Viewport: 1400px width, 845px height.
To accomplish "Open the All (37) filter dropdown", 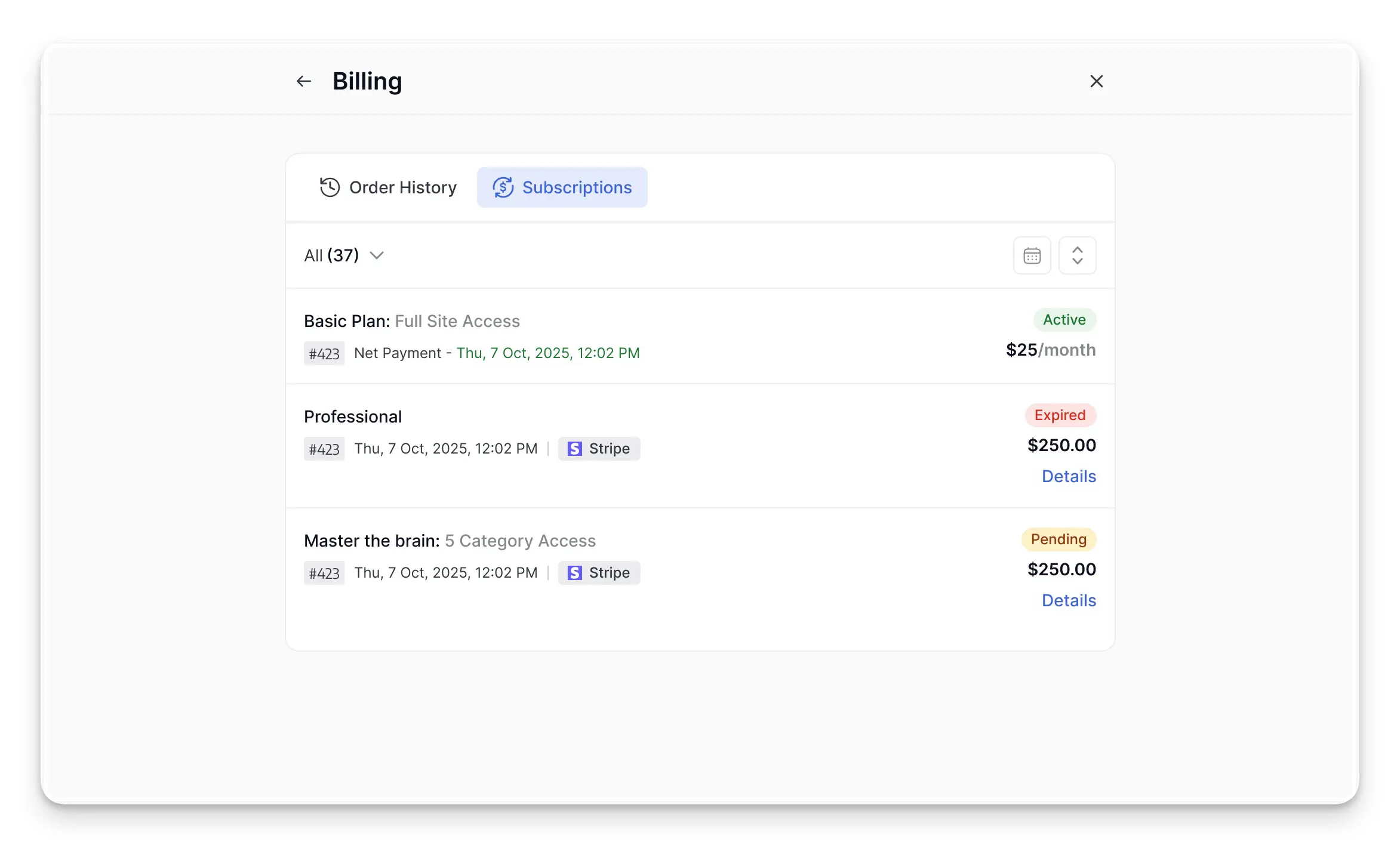I will click(344, 255).
